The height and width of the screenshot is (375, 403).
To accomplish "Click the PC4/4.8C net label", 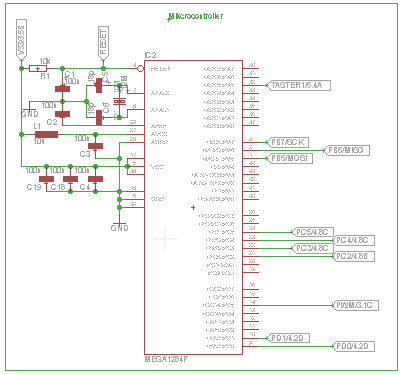I will coord(353,240).
